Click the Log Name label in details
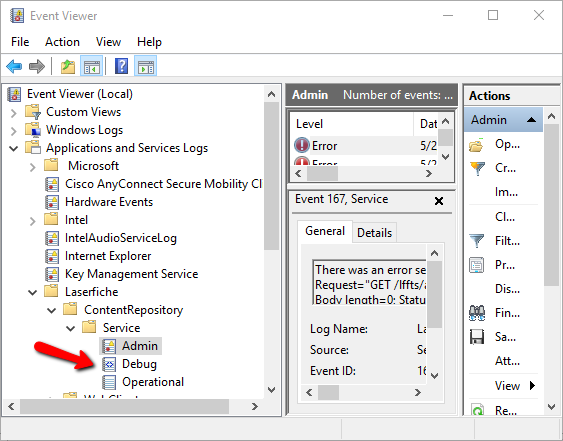This screenshot has height=441, width=563. [339, 329]
